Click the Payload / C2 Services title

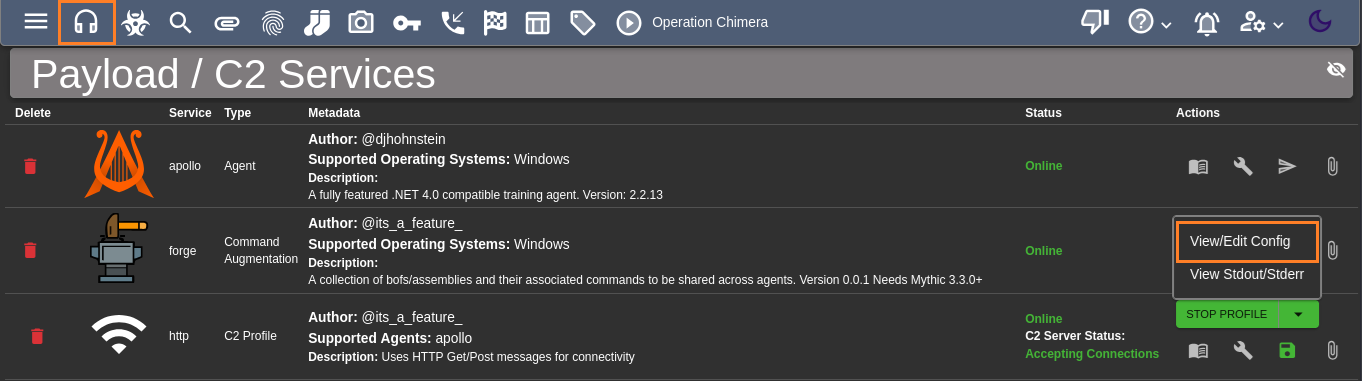pyautogui.click(x=233, y=75)
